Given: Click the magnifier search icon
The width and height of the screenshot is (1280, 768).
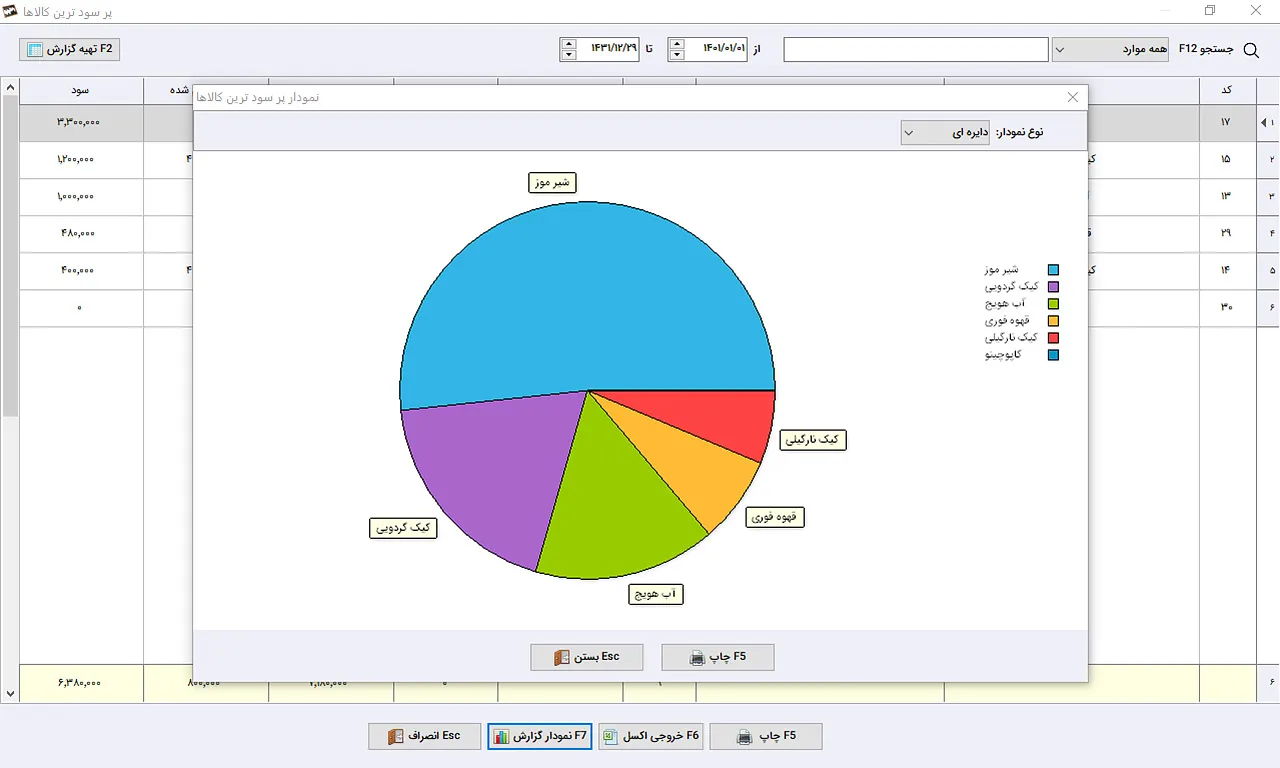Looking at the screenshot, I should [1250, 49].
